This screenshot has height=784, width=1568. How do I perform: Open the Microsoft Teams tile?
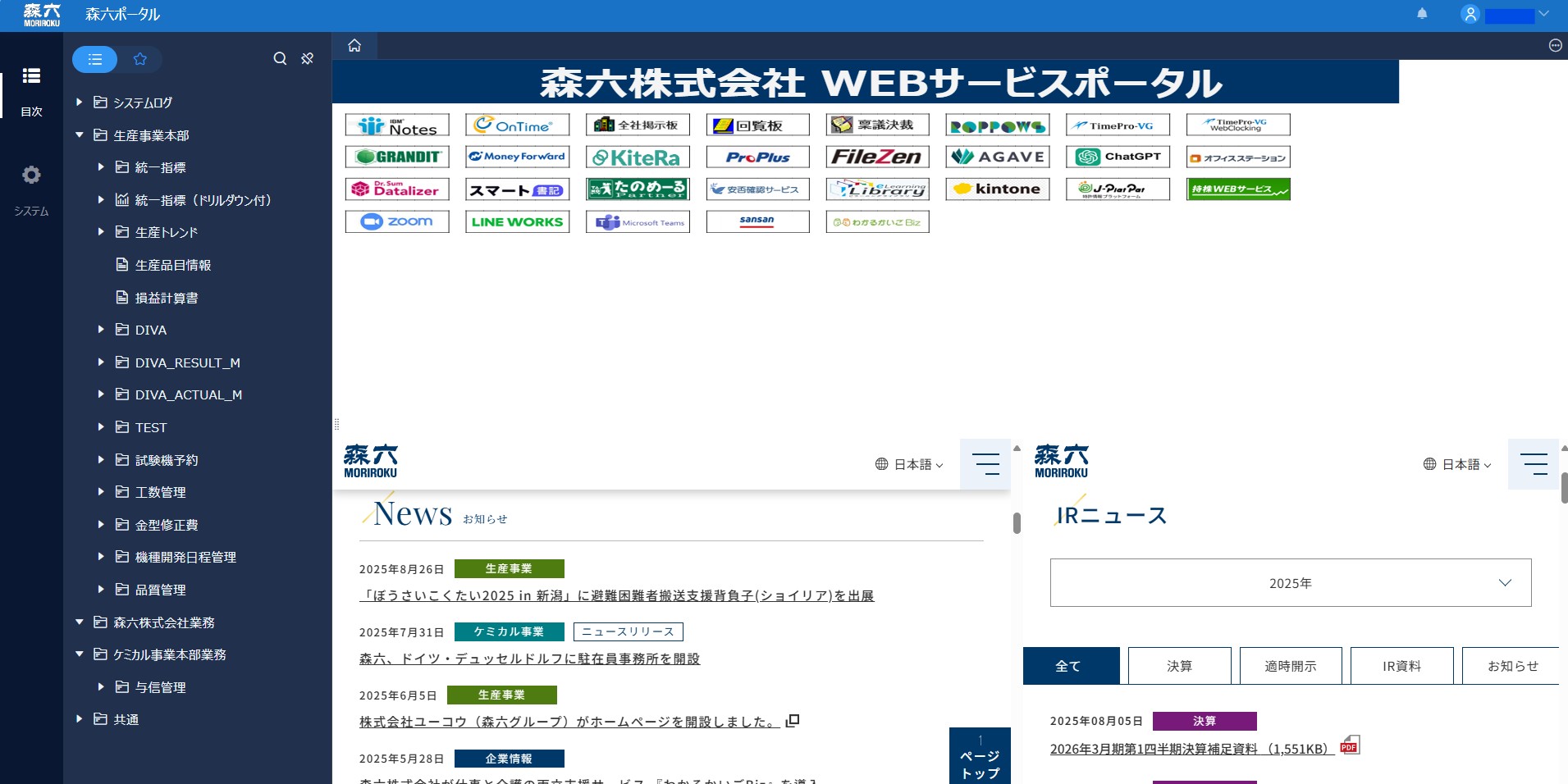(x=638, y=221)
